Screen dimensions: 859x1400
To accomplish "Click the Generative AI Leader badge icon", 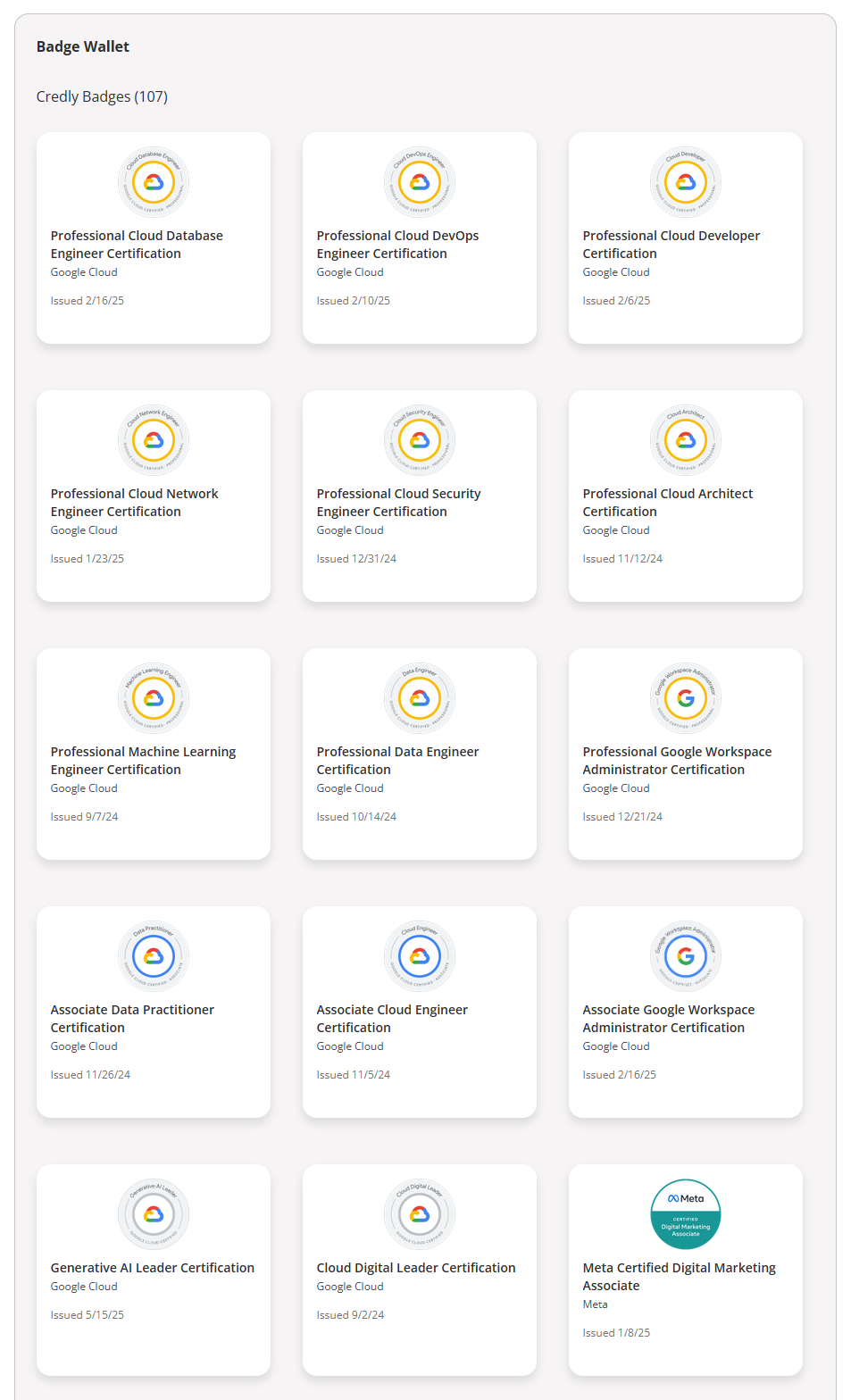I will (x=154, y=1214).
